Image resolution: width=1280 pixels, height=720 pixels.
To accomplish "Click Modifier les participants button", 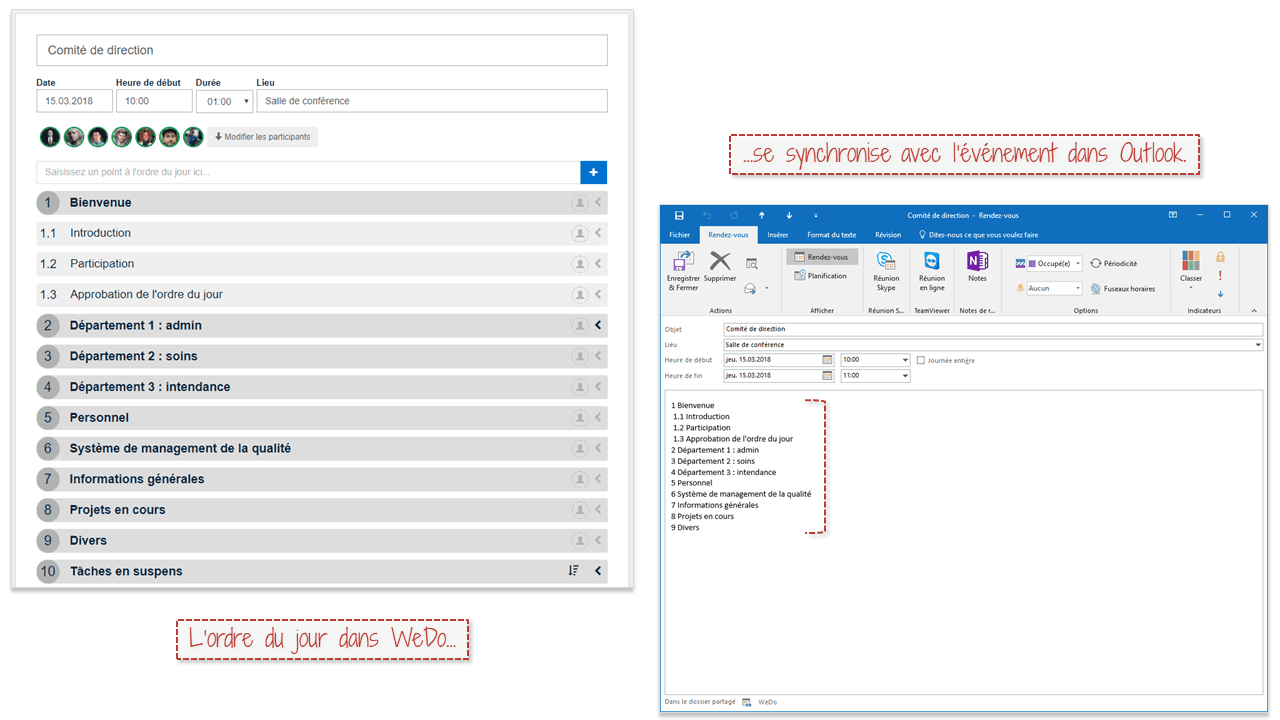I will point(263,137).
